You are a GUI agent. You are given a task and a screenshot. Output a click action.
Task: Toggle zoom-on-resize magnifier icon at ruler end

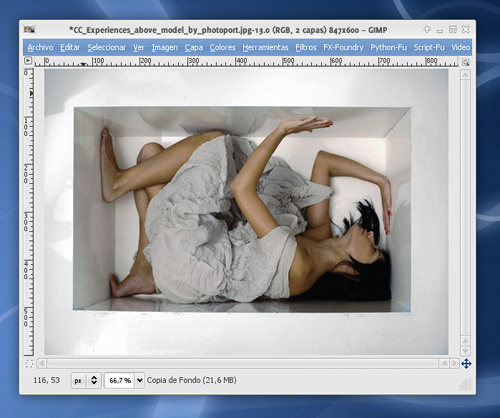[466, 62]
